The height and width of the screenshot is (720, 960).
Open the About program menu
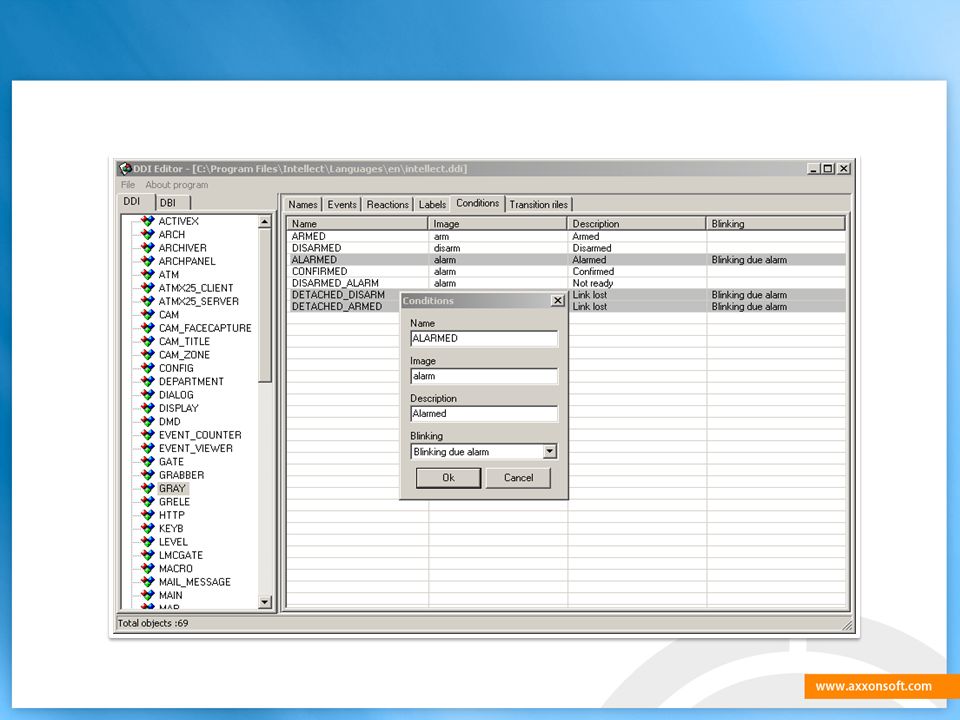(x=176, y=185)
